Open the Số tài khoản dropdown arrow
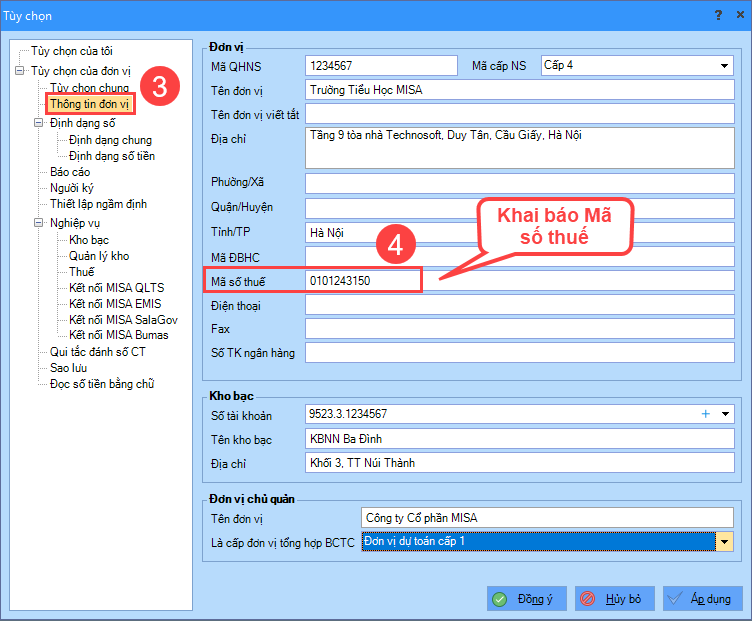 click(x=725, y=413)
